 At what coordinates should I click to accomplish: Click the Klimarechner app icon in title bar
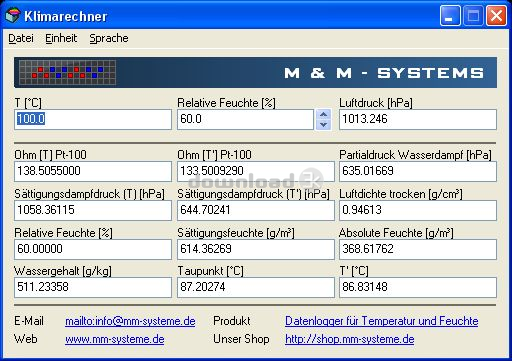click(13, 16)
